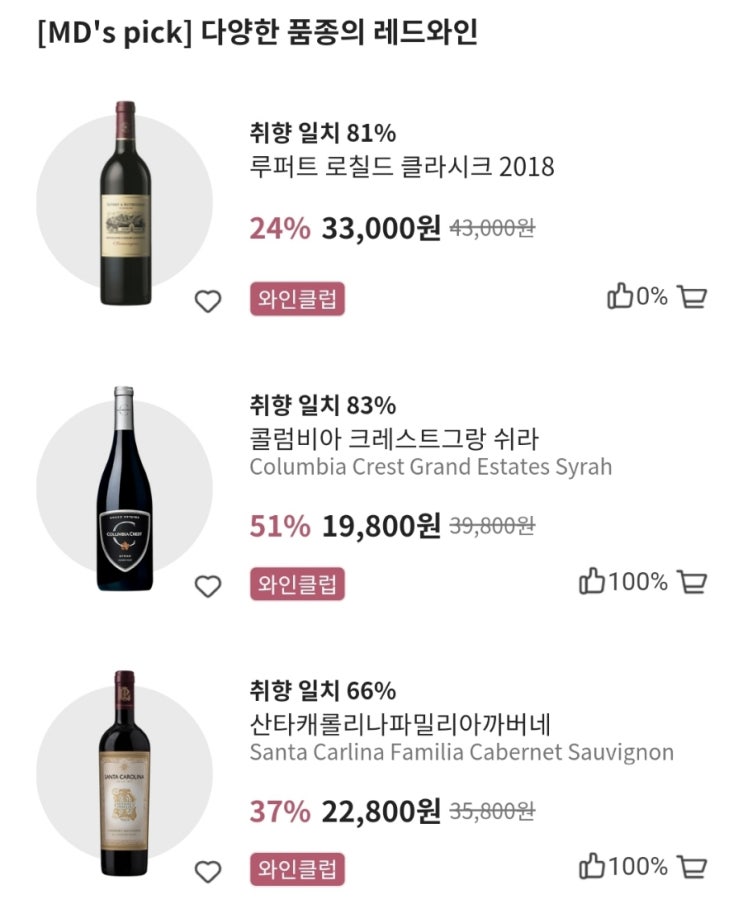Click thumbs-up icon showing 0% rating
This screenshot has height=923, width=743.
[620, 297]
